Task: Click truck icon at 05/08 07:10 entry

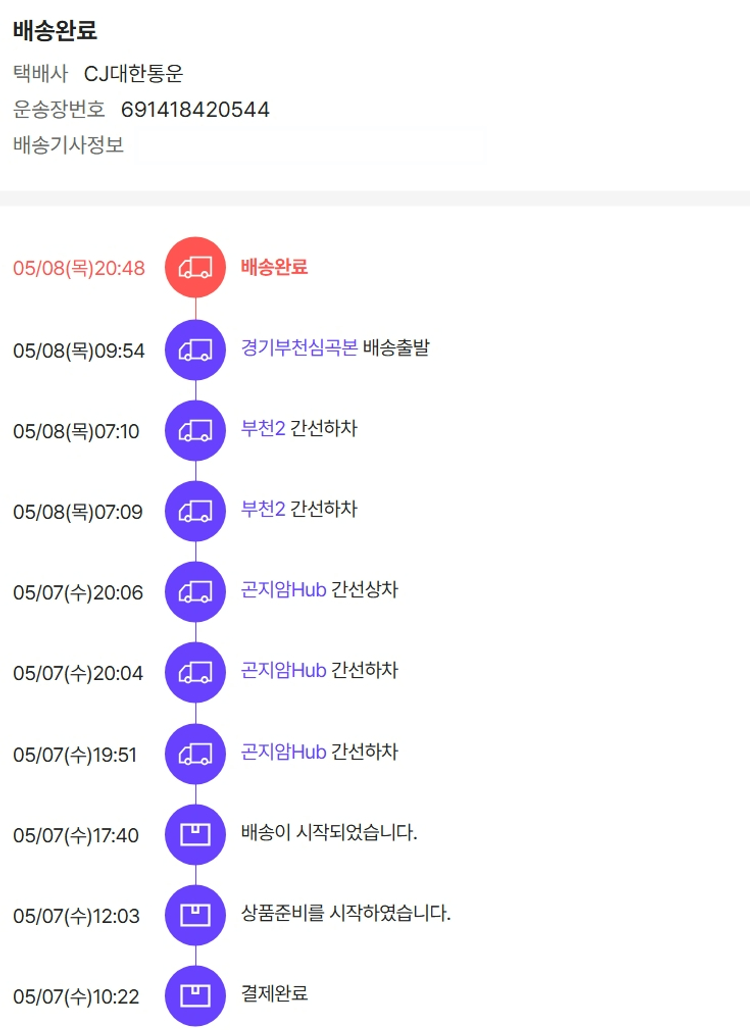Action: (195, 431)
